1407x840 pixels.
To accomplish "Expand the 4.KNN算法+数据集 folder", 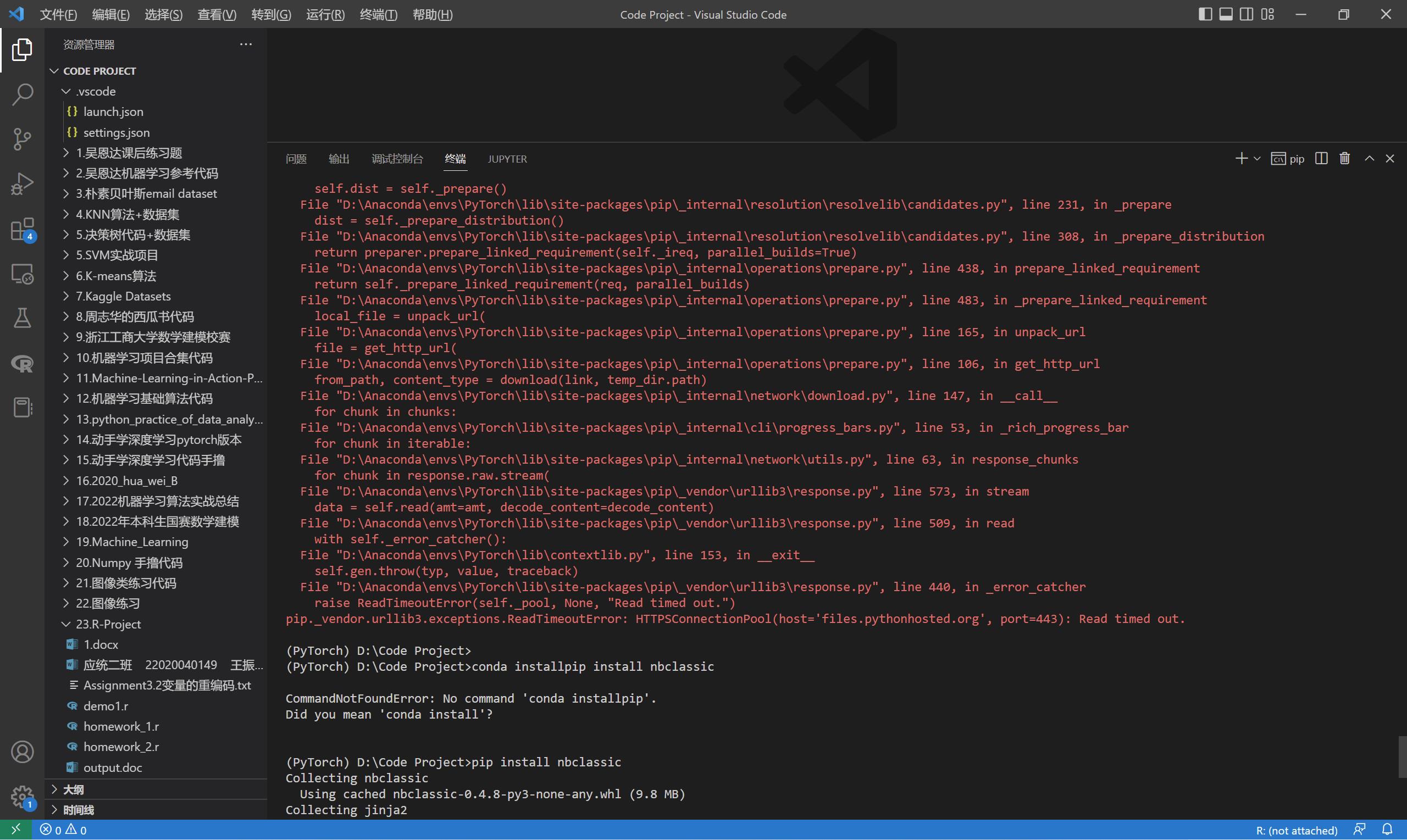I will coord(156,214).
